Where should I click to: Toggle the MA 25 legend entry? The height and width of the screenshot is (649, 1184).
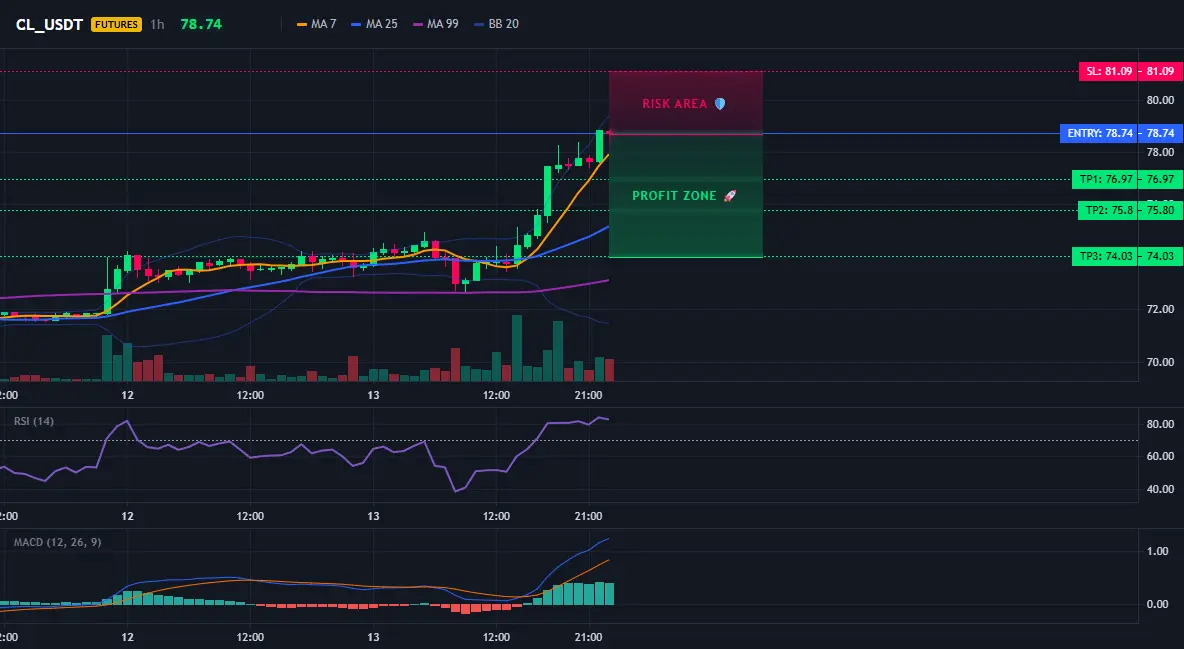pyautogui.click(x=374, y=24)
